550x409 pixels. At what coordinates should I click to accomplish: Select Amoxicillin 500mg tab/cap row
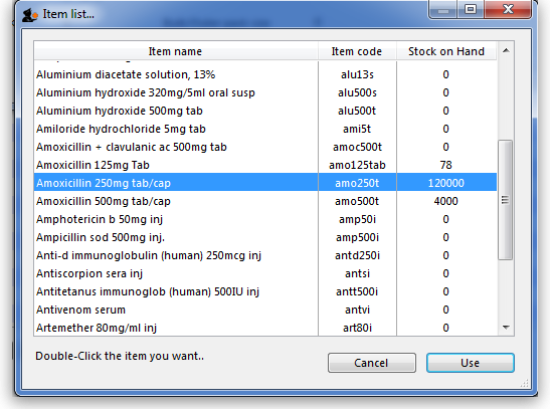pos(266,201)
